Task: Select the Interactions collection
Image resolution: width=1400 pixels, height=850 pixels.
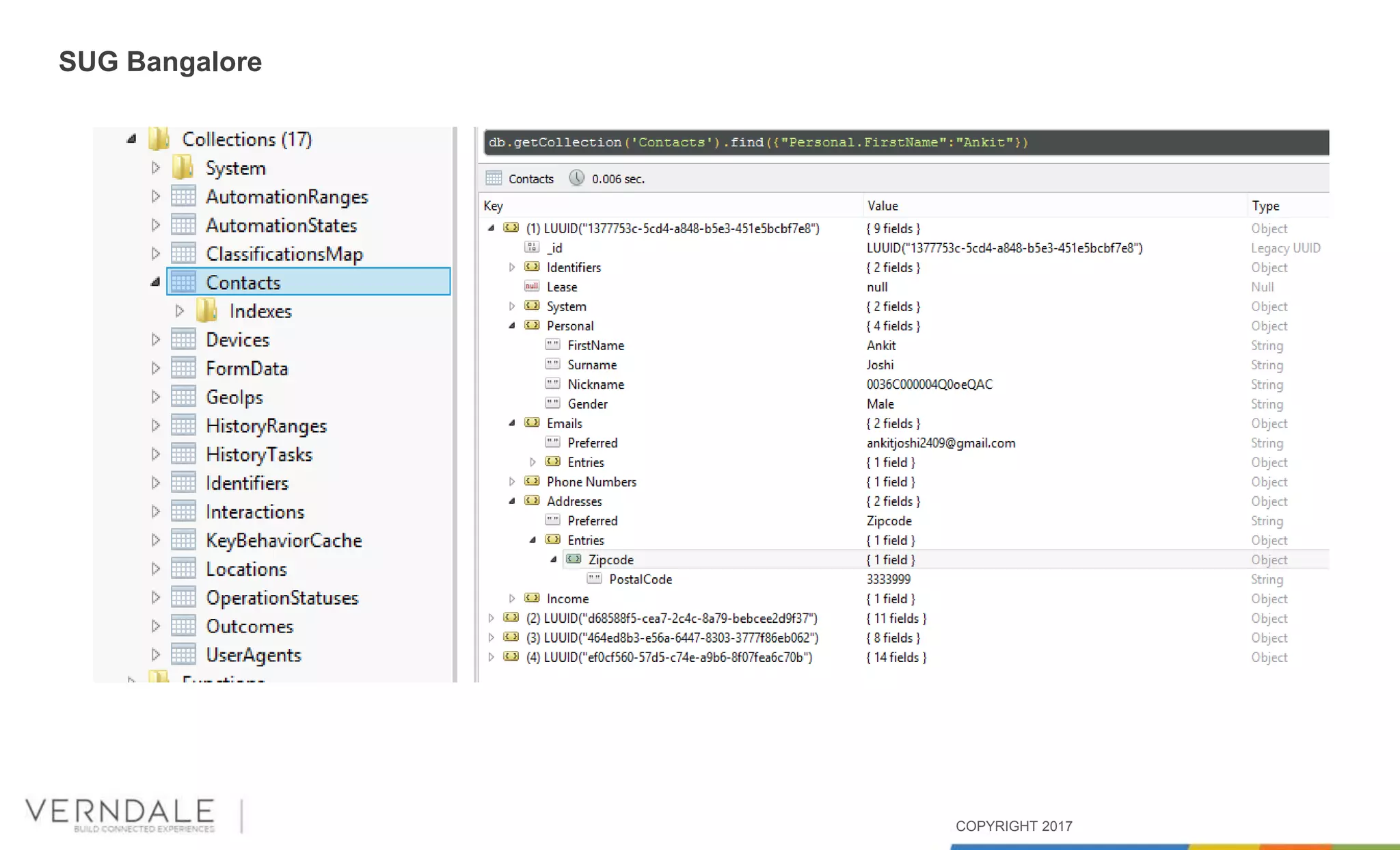Action: tap(255, 512)
